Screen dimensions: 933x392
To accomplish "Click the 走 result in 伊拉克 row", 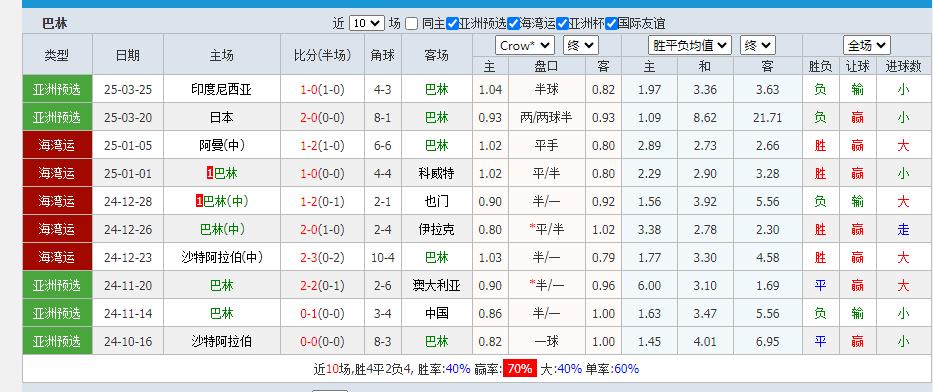I will [x=903, y=230].
